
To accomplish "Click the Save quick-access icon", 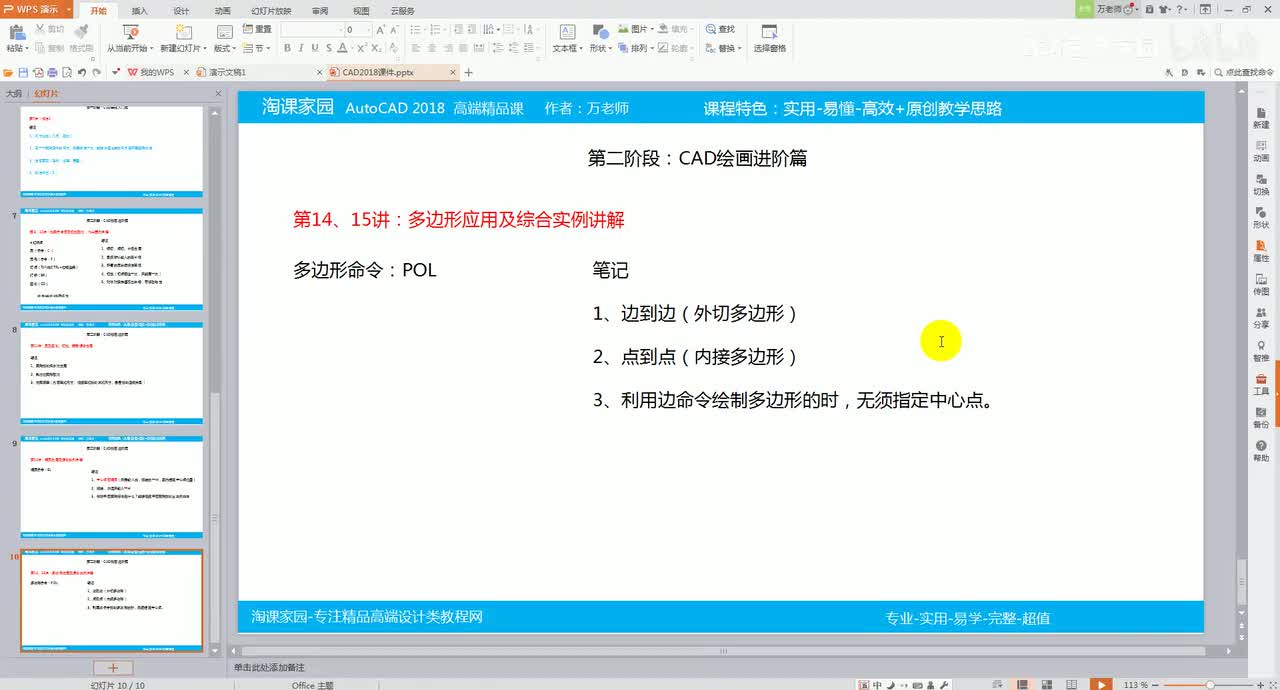I will pos(23,72).
